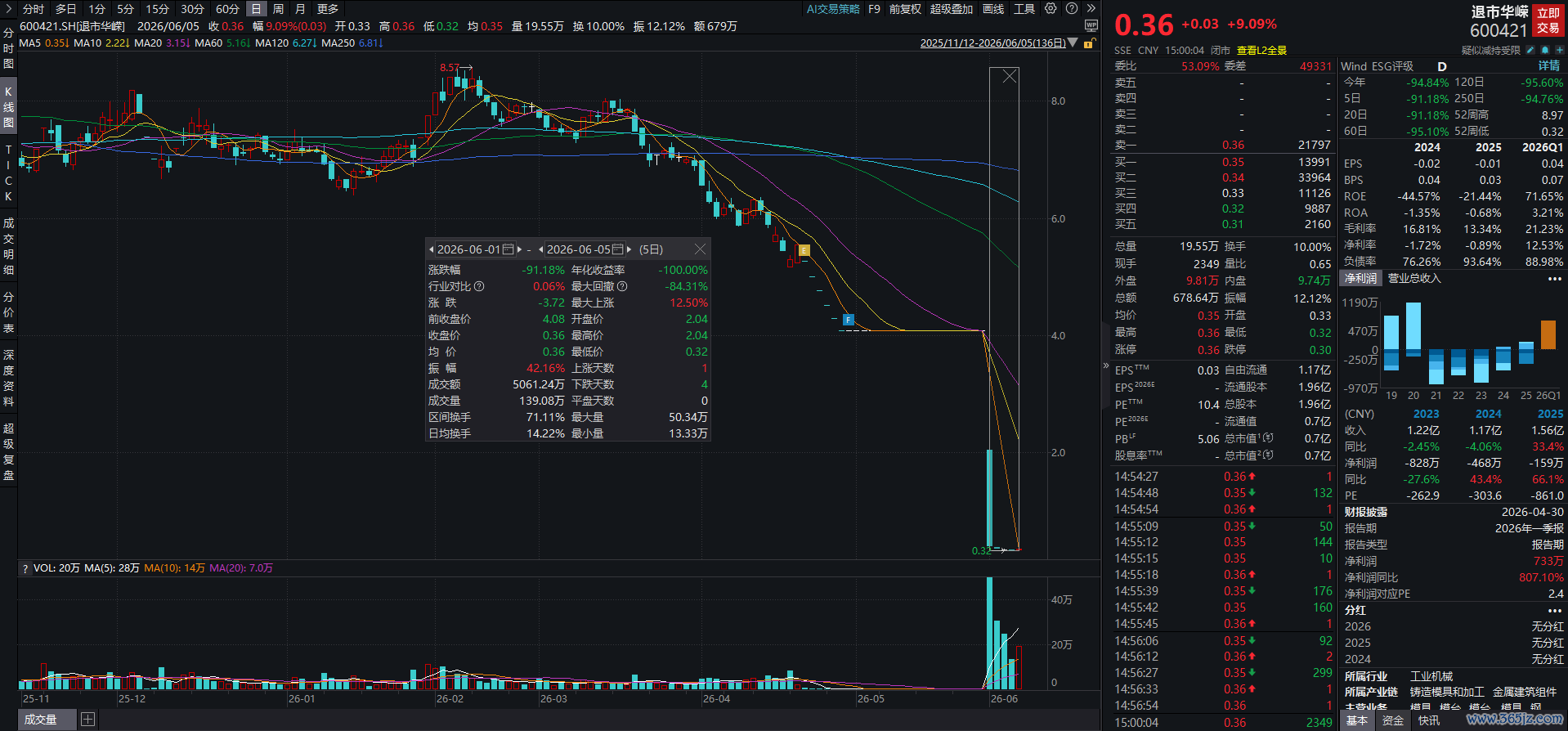The image size is (1568, 731).
Task: Switch to the 分时 chart period
Action: click(x=34, y=9)
